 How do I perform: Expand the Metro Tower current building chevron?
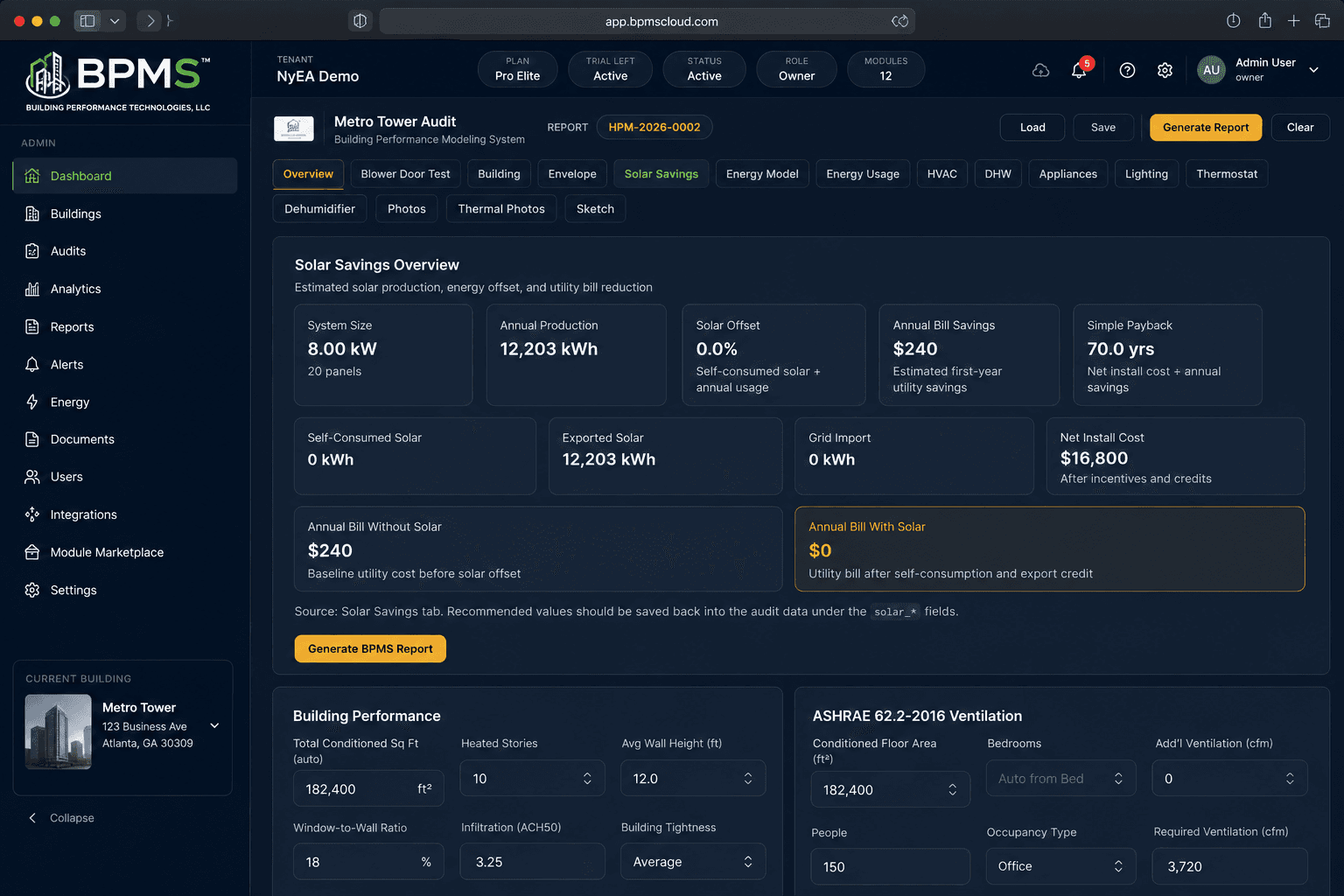pos(214,725)
